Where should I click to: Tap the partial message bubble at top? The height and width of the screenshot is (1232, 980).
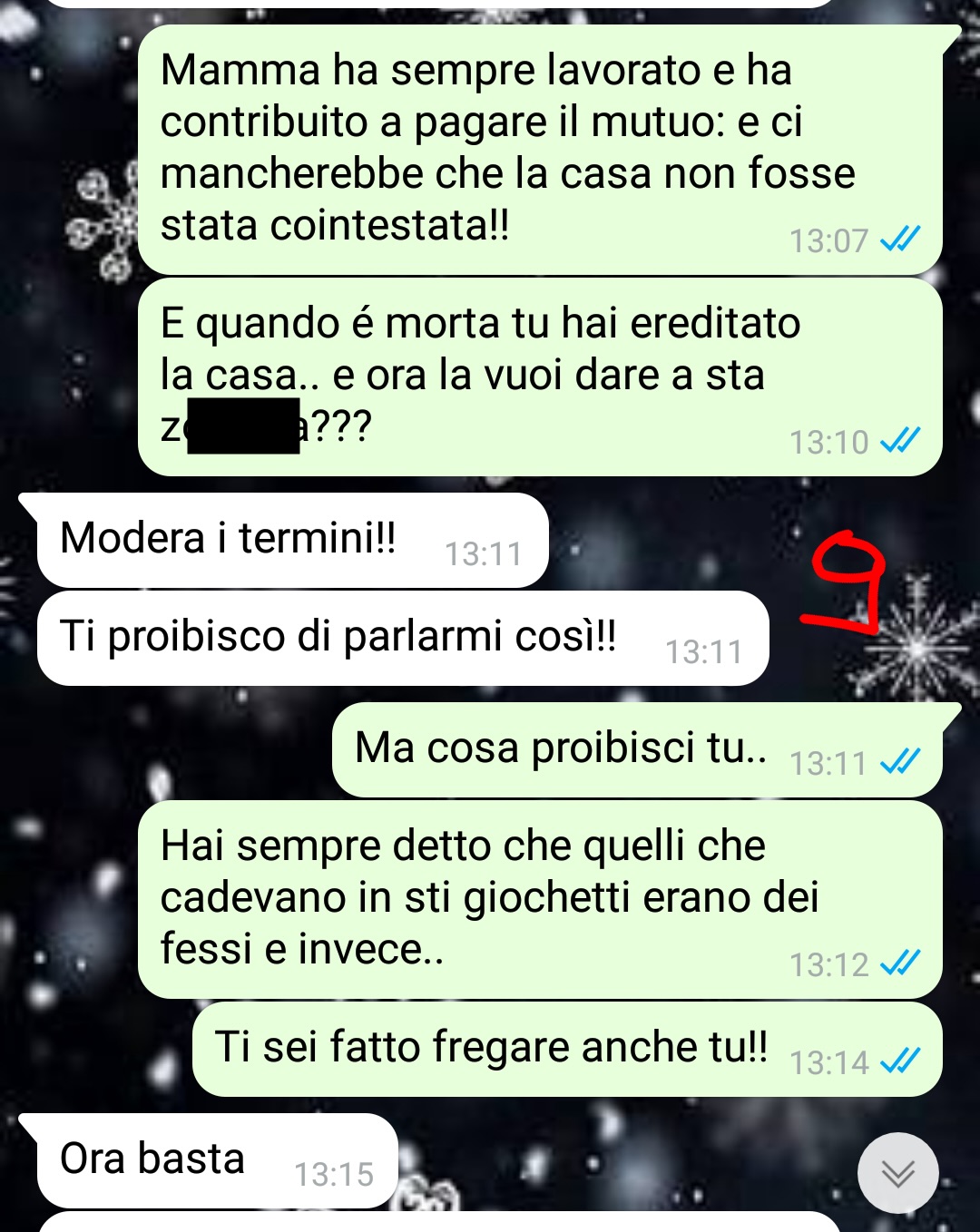(439, 4)
